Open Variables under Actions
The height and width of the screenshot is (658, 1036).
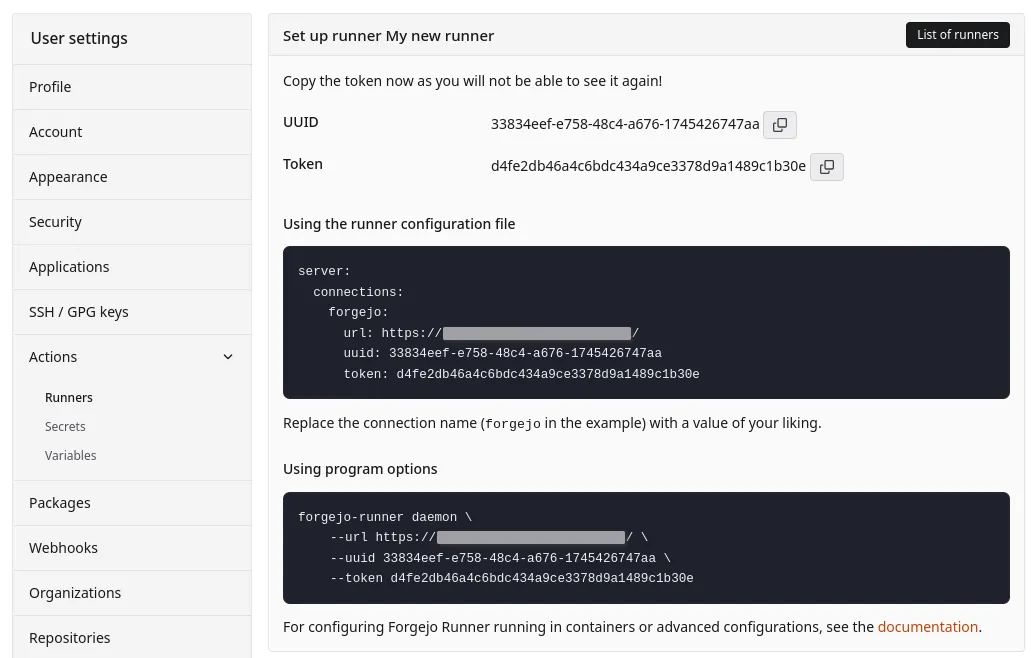pos(71,456)
